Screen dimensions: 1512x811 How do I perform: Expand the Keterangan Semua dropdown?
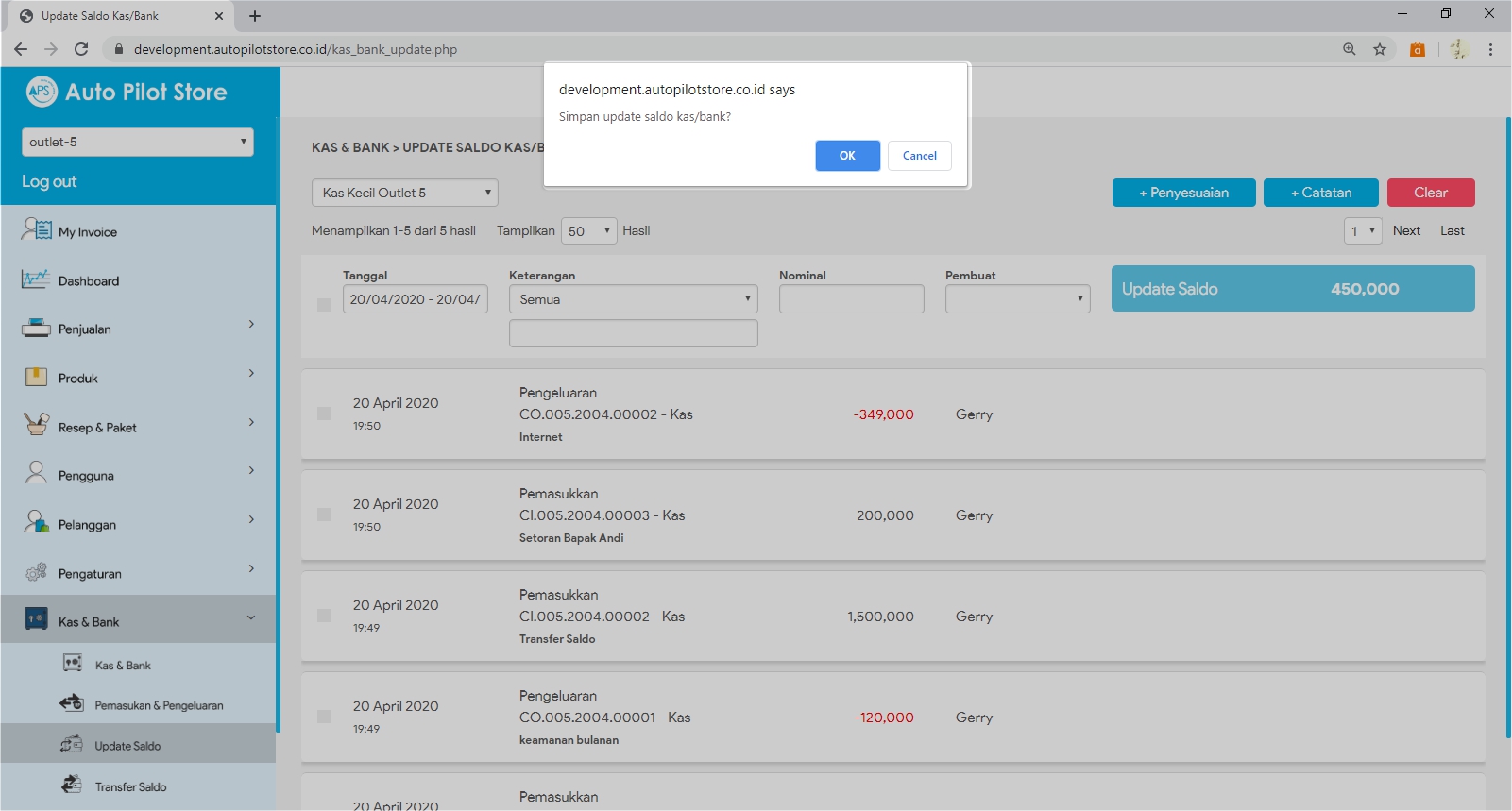pyautogui.click(x=633, y=299)
